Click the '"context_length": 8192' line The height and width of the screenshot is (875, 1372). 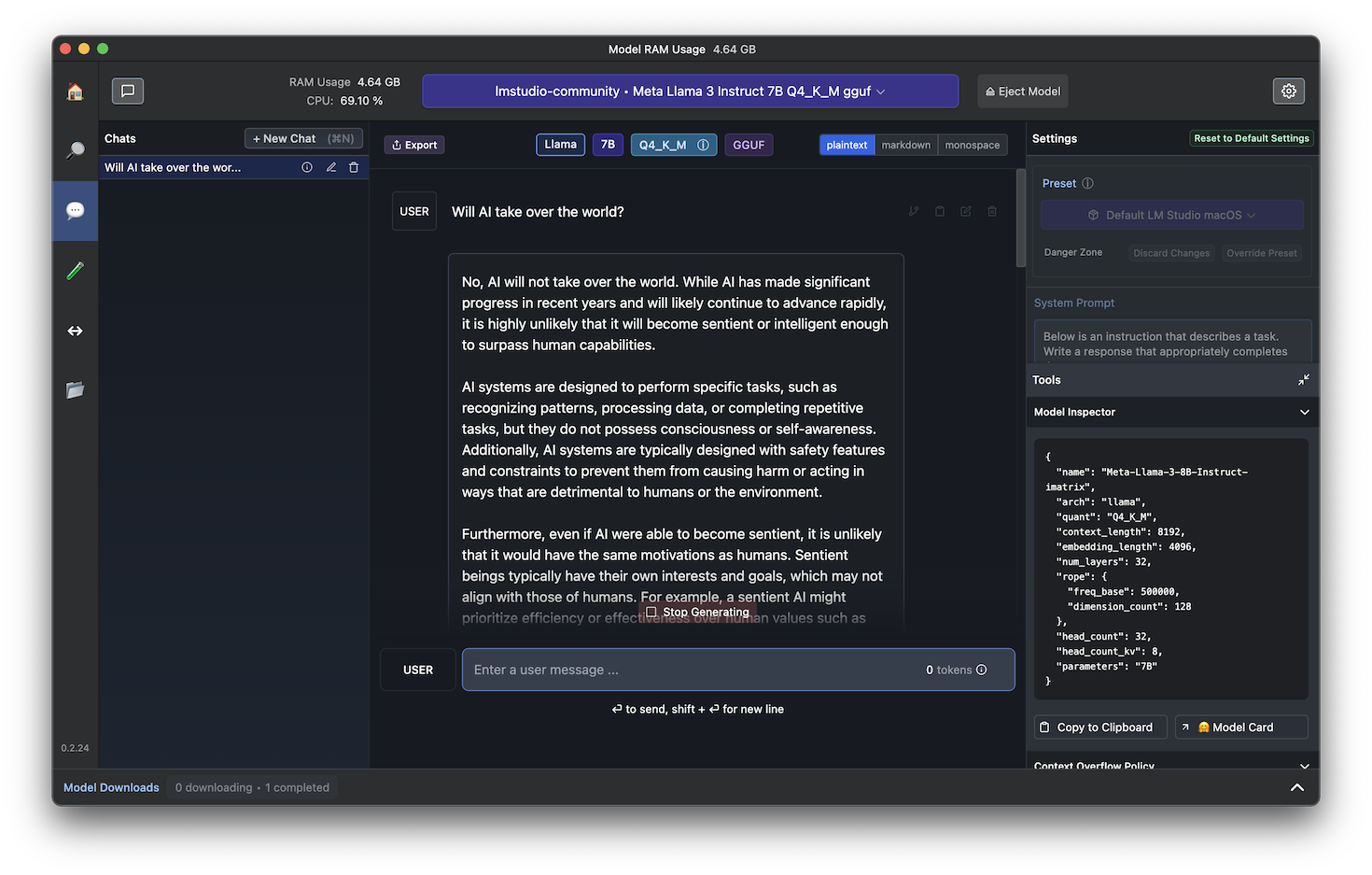pyautogui.click(x=1121, y=531)
